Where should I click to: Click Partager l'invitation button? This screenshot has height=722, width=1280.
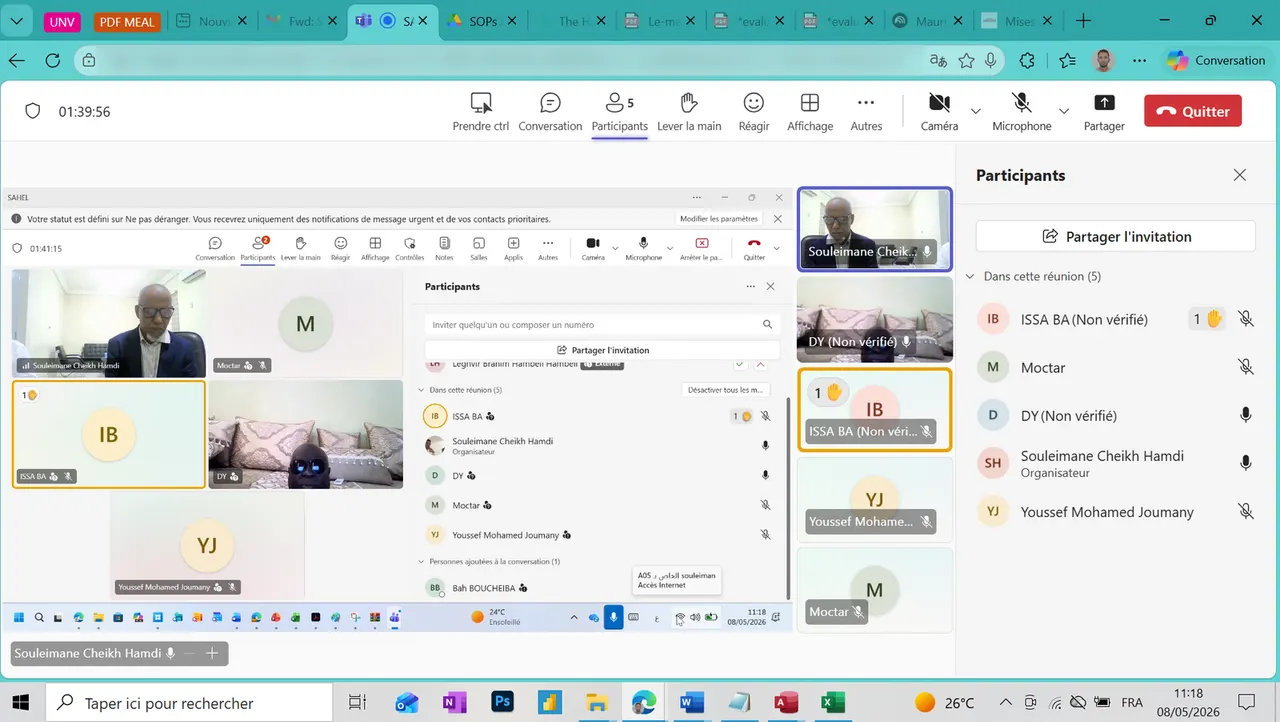(x=1115, y=236)
